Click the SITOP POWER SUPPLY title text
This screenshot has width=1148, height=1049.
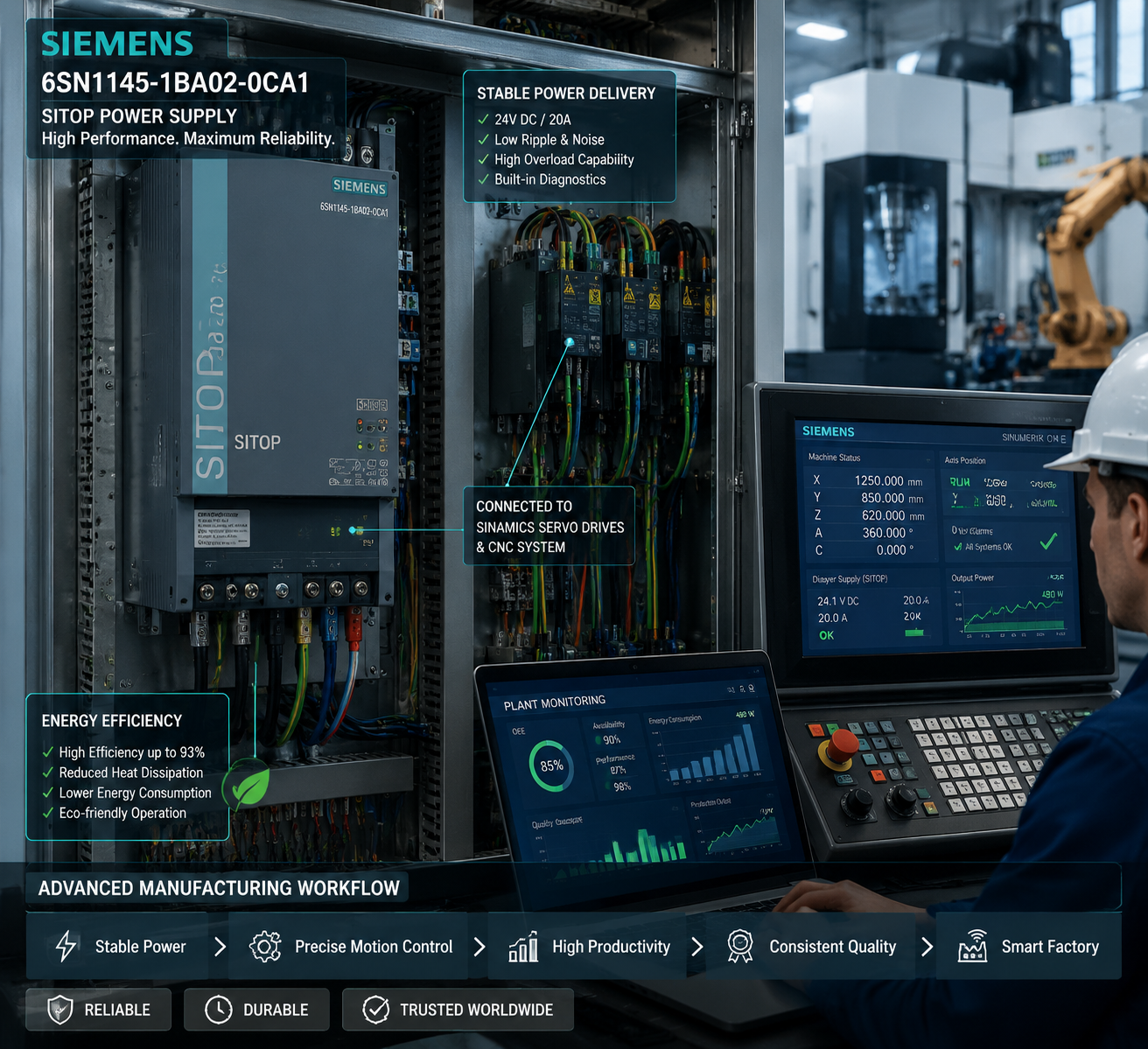139,116
